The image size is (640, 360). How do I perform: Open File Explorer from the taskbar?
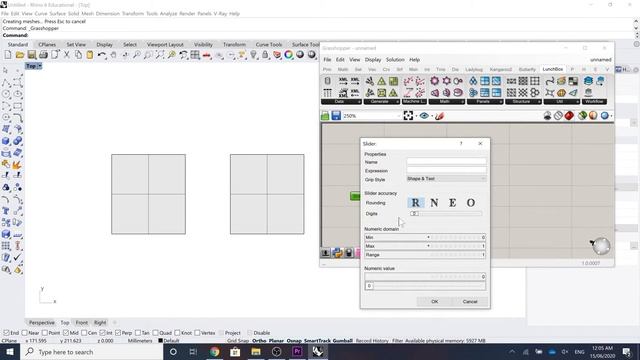click(x=256, y=351)
